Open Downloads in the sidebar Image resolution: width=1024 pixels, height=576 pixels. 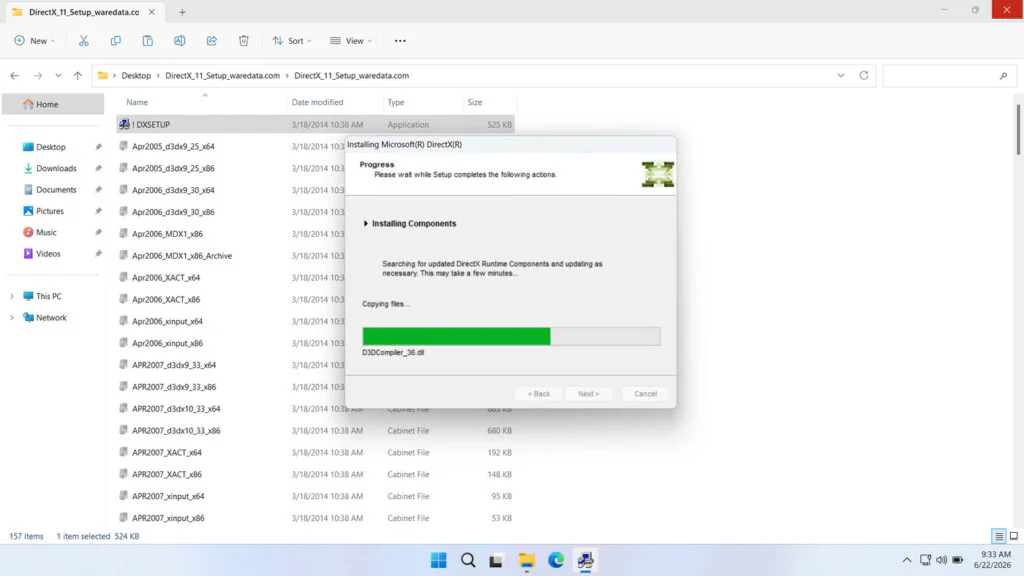56,168
